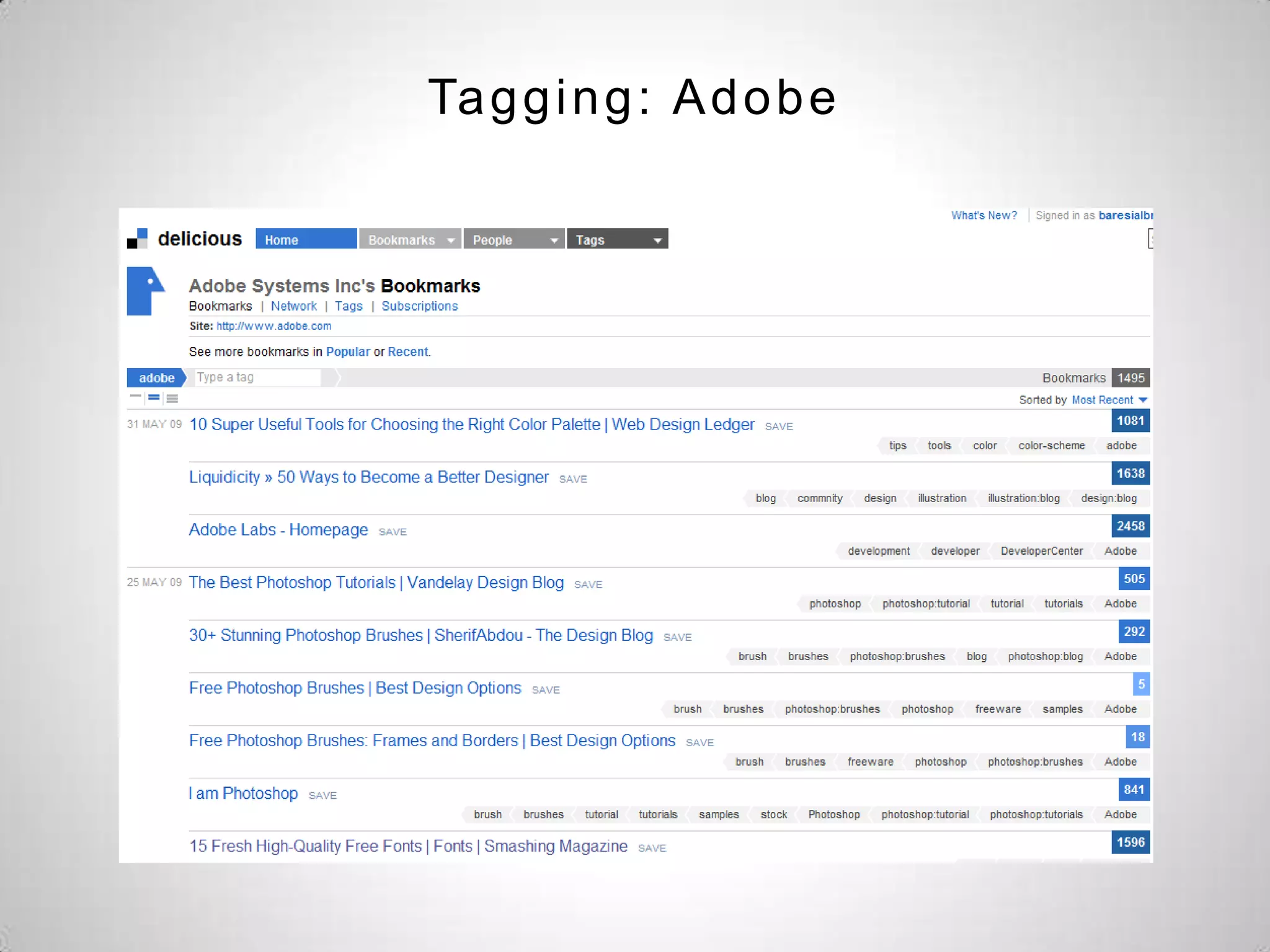The width and height of the screenshot is (1270, 952).
Task: Click the 1081 saves count badge
Action: (x=1130, y=421)
